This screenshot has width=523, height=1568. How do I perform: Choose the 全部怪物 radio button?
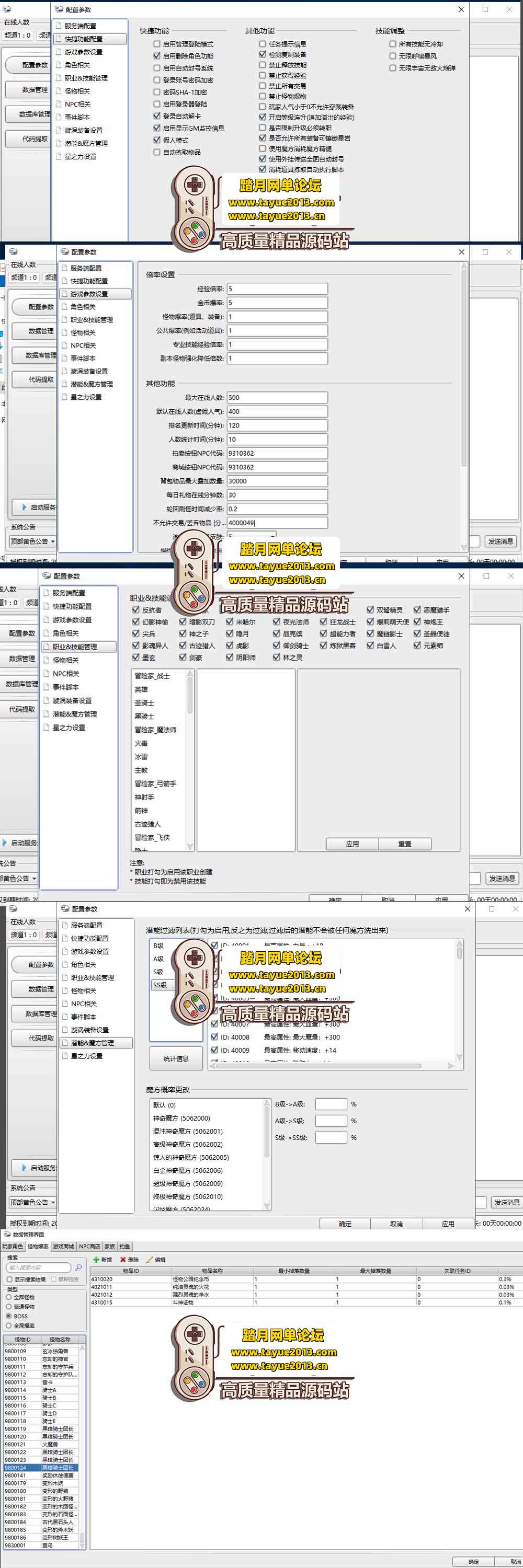pos(9,1297)
